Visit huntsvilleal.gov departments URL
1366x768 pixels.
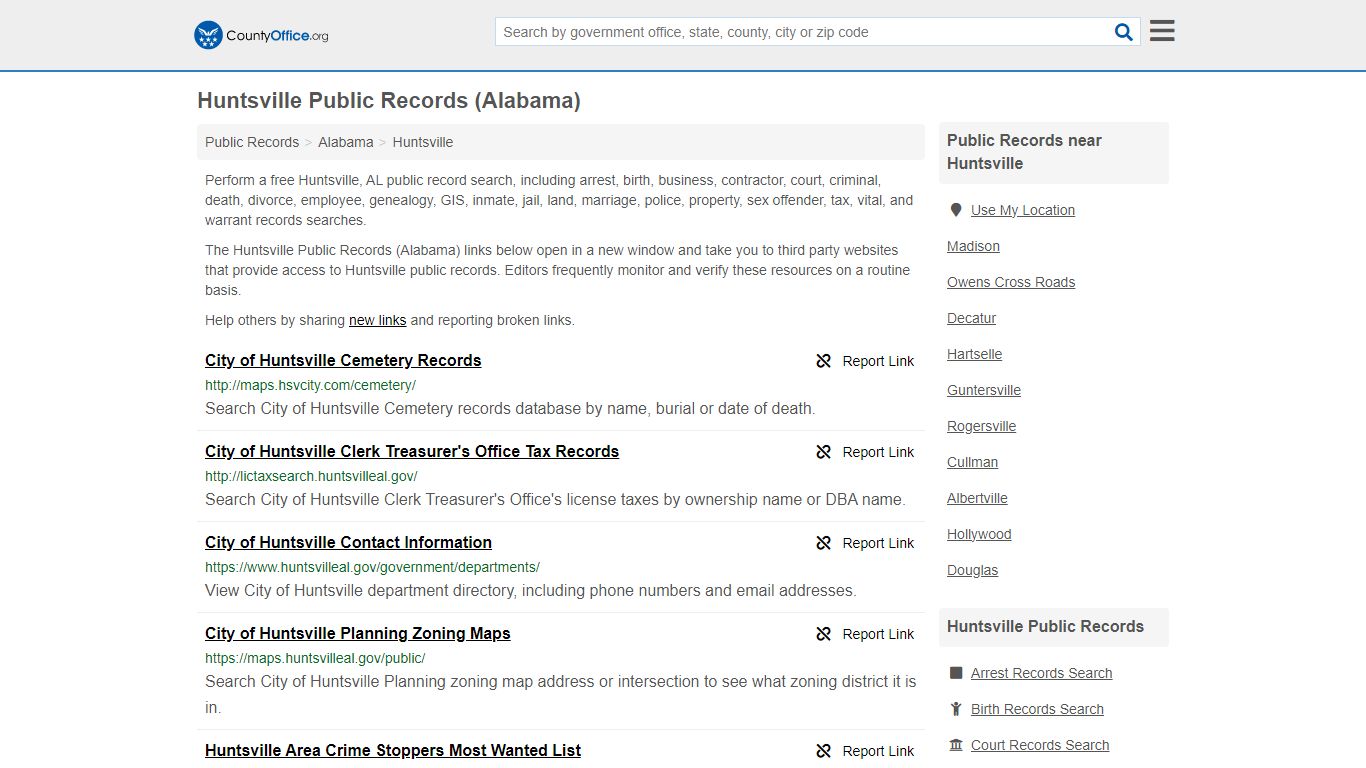pyautogui.click(x=372, y=567)
